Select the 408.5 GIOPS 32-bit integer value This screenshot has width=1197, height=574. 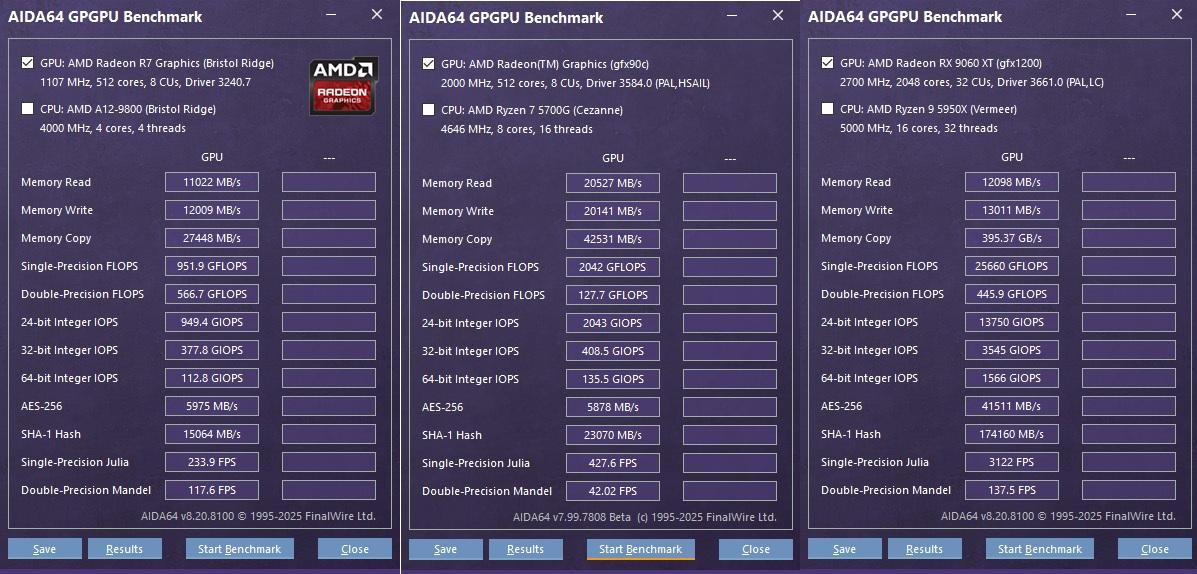(x=613, y=351)
